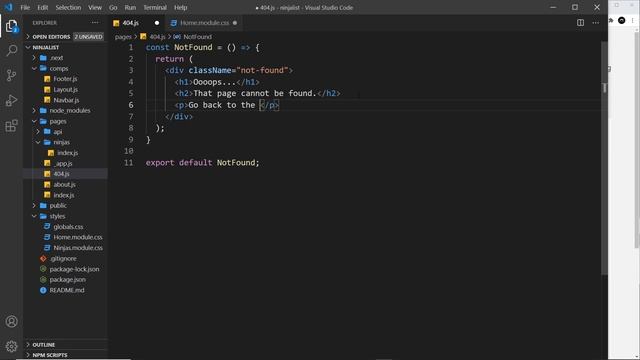The height and width of the screenshot is (360, 640).
Task: Click the editor vertical scrollbar
Action: [x=604, y=158]
